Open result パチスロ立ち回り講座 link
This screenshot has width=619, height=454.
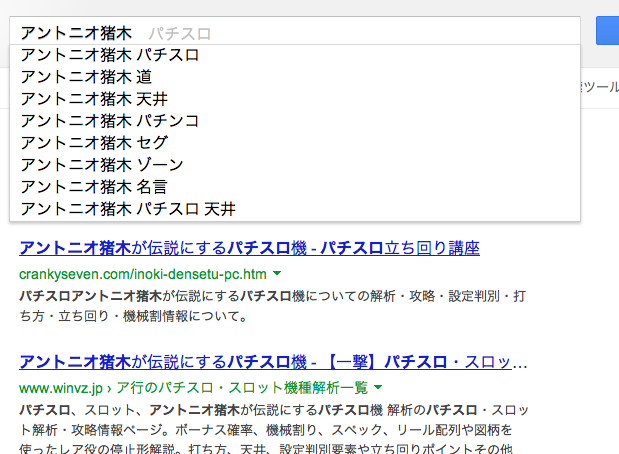[x=249, y=248]
